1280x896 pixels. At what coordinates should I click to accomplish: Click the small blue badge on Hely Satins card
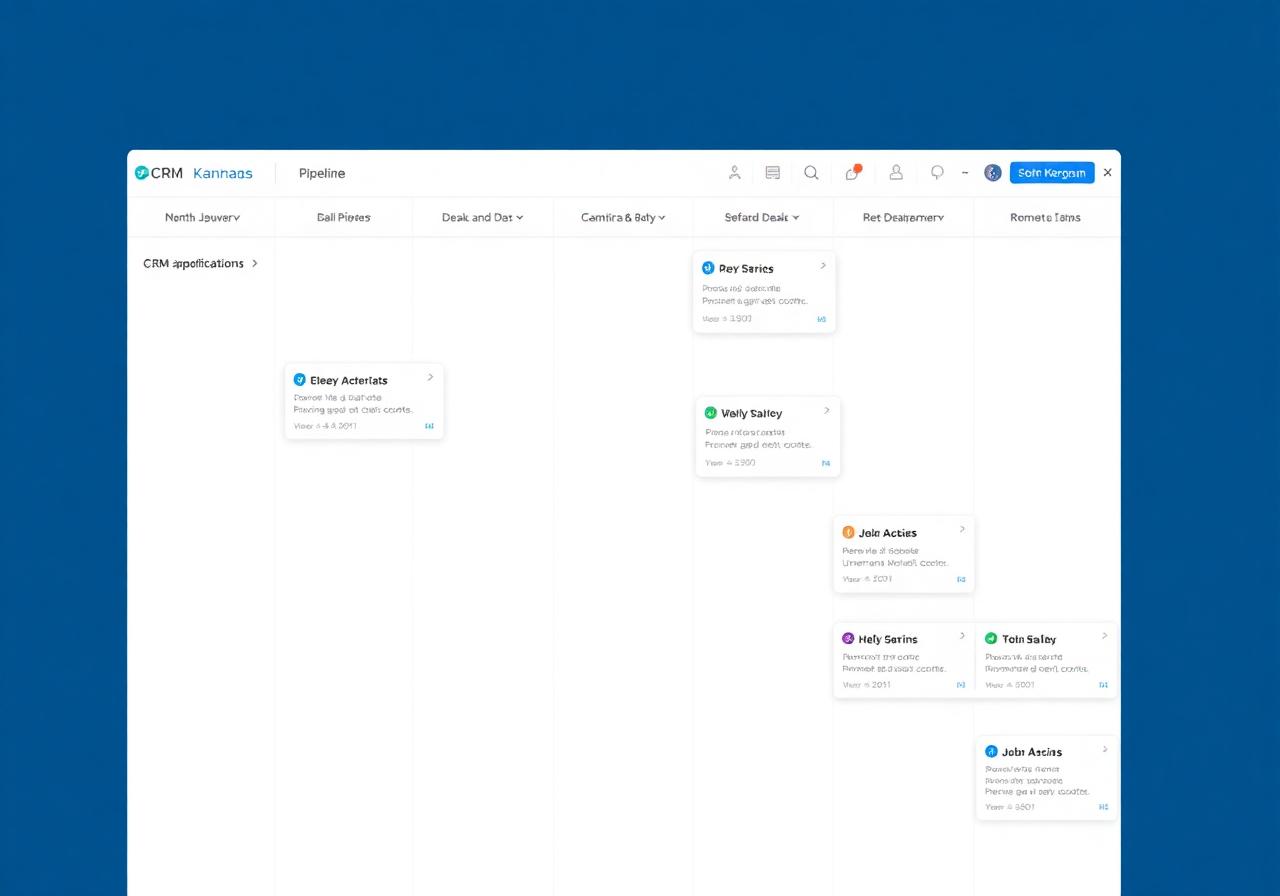(961, 685)
